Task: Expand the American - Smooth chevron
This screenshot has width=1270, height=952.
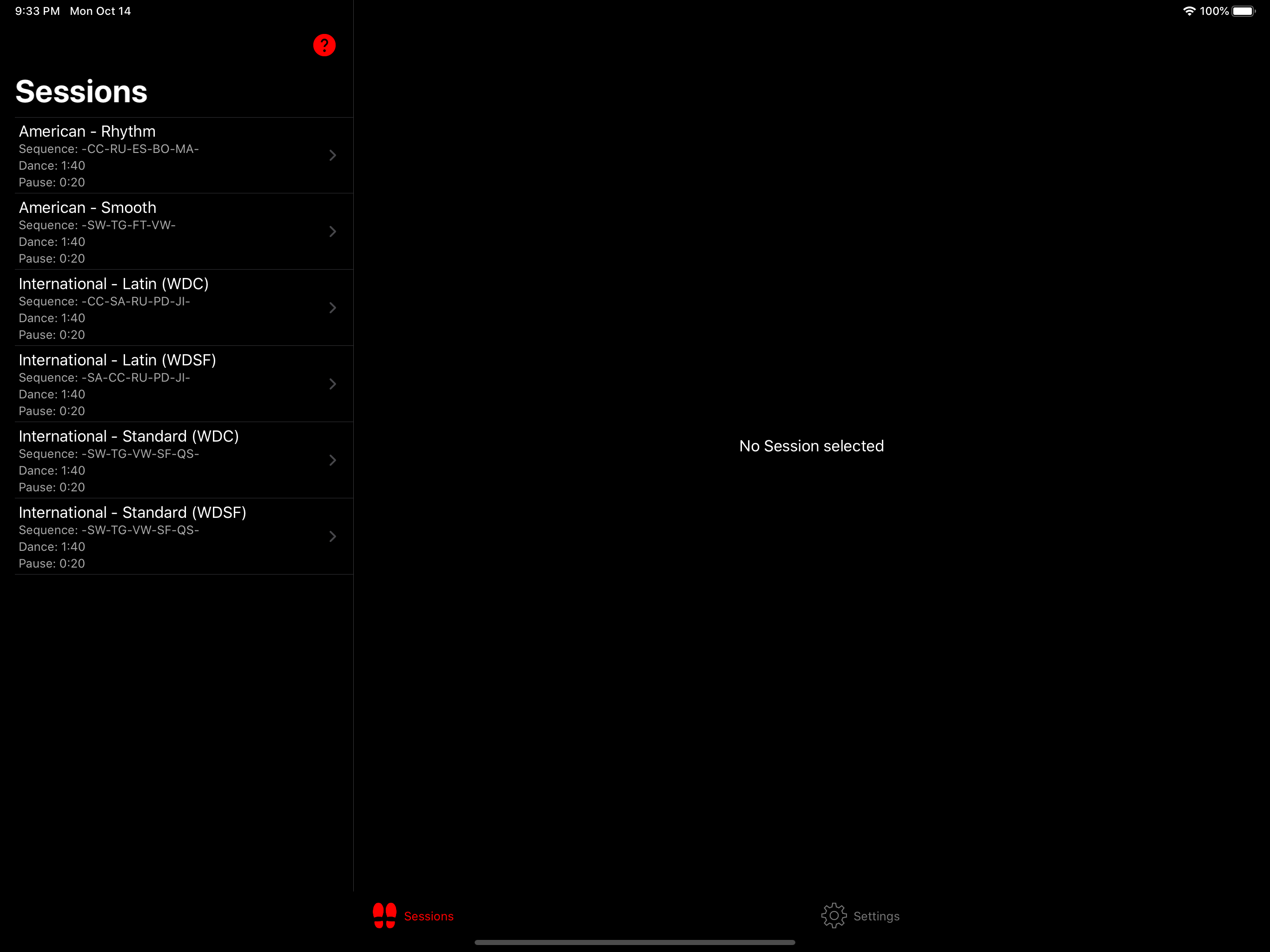Action: [332, 231]
